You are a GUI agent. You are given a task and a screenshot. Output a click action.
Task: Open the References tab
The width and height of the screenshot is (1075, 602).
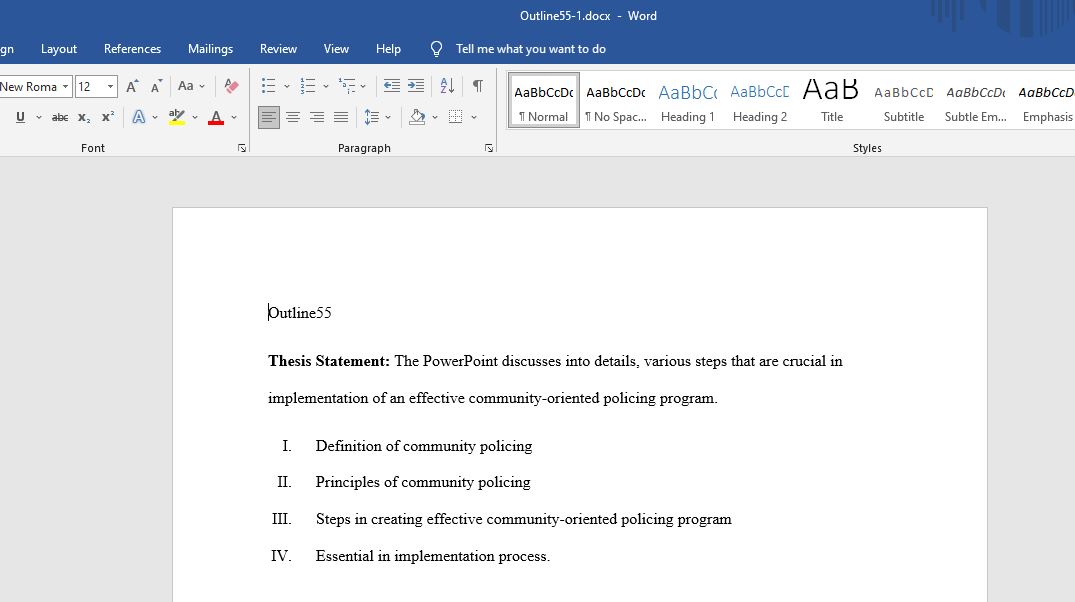pos(132,49)
